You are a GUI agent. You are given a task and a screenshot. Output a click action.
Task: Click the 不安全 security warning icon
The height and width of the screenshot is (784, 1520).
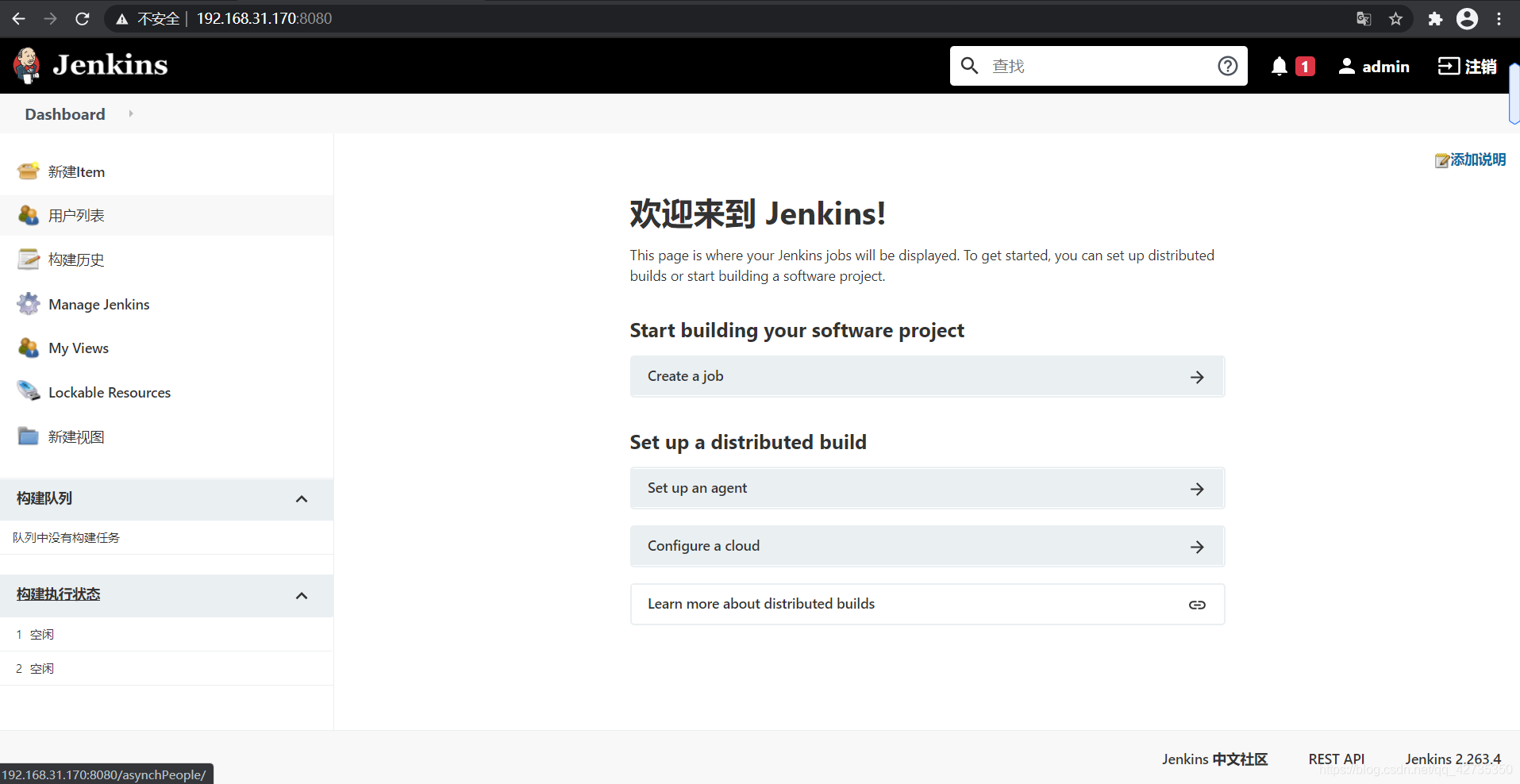[x=121, y=19]
